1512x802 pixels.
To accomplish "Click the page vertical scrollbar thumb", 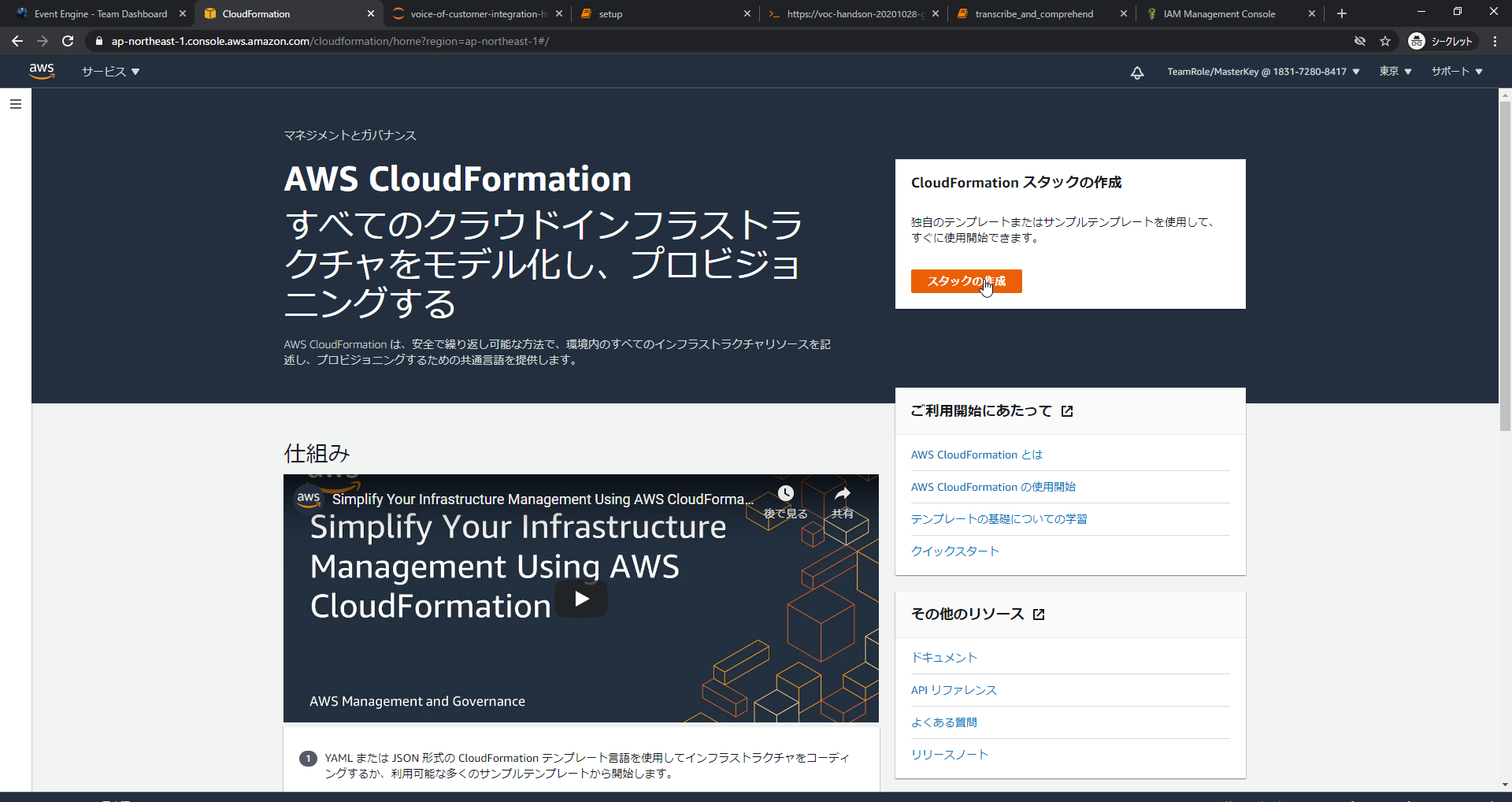I will 1505,265.
